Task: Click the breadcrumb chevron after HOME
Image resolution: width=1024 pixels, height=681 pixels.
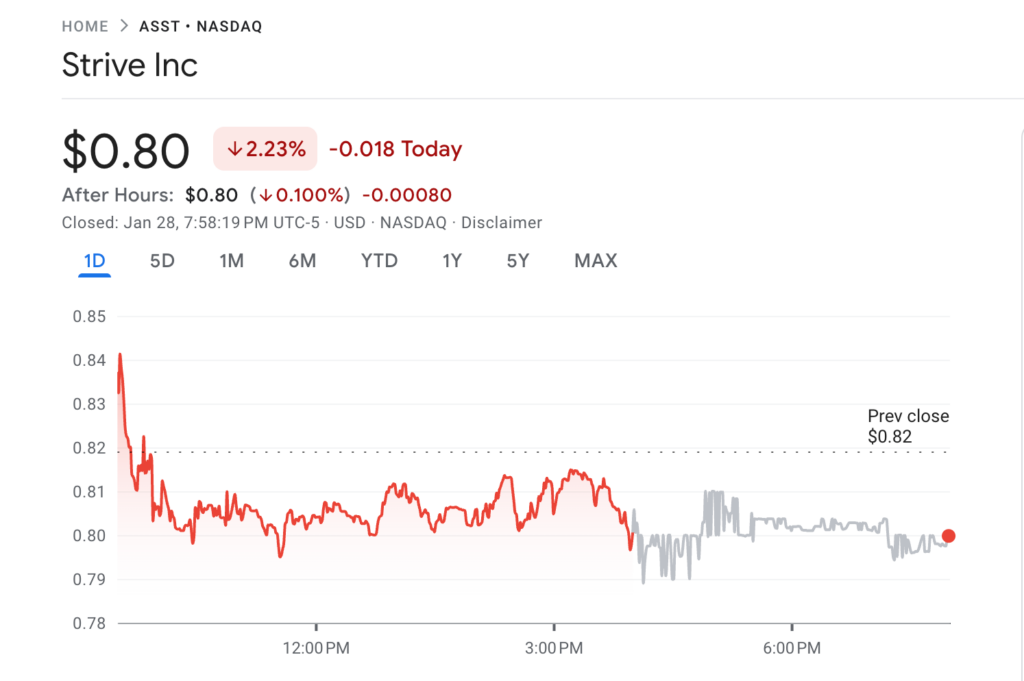Action: (124, 27)
